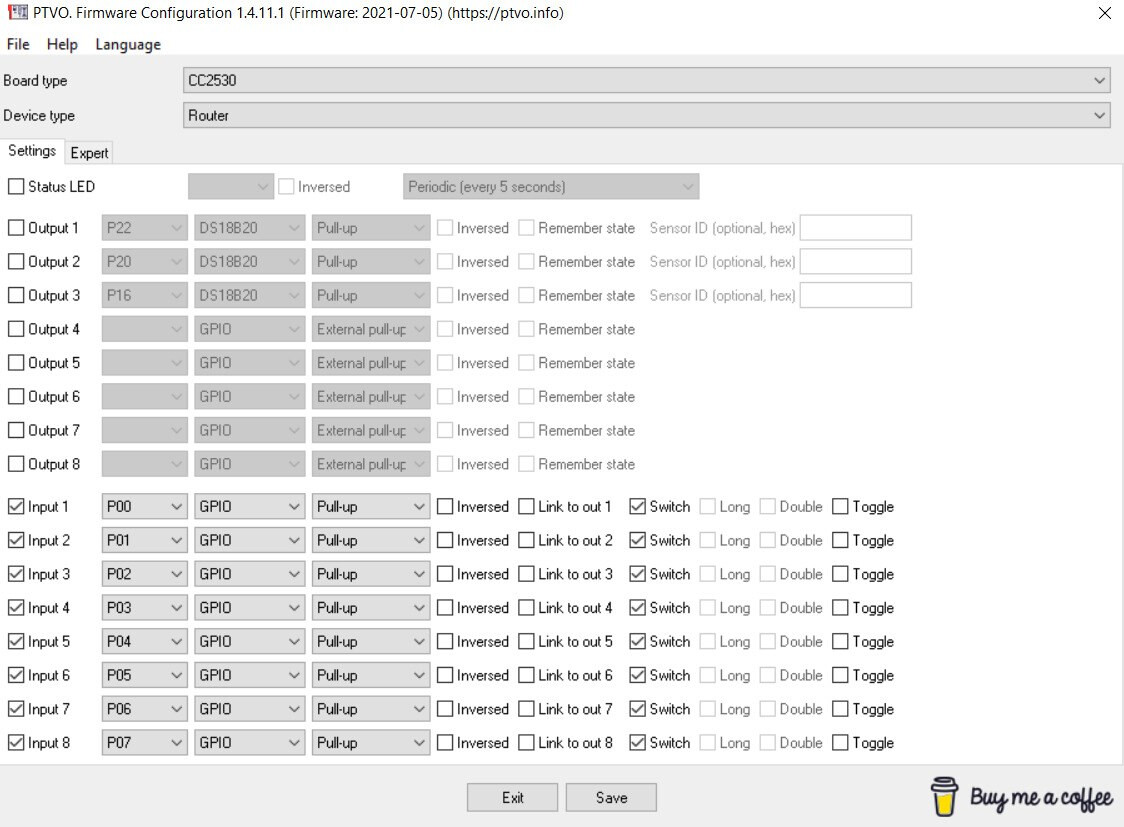Expand the Input 1 GPIO type dropdown
The image size is (1124, 827).
tap(249, 507)
